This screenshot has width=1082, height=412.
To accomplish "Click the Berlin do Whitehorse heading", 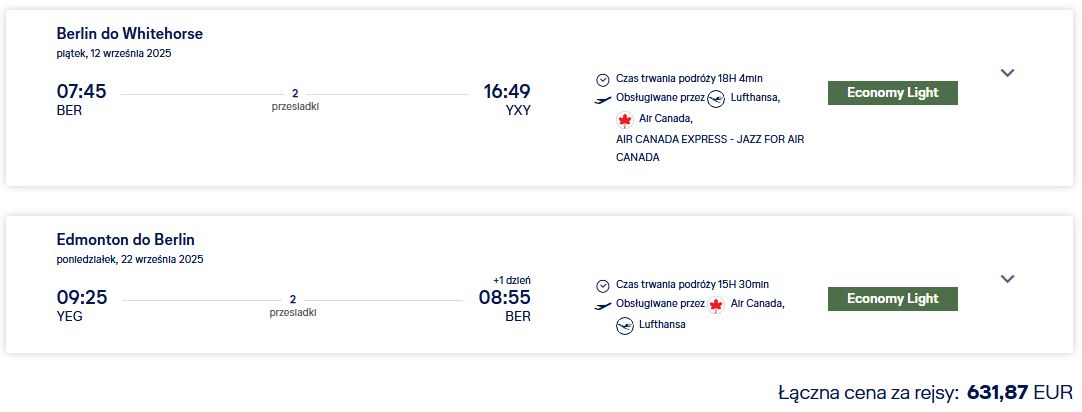I will [x=130, y=33].
